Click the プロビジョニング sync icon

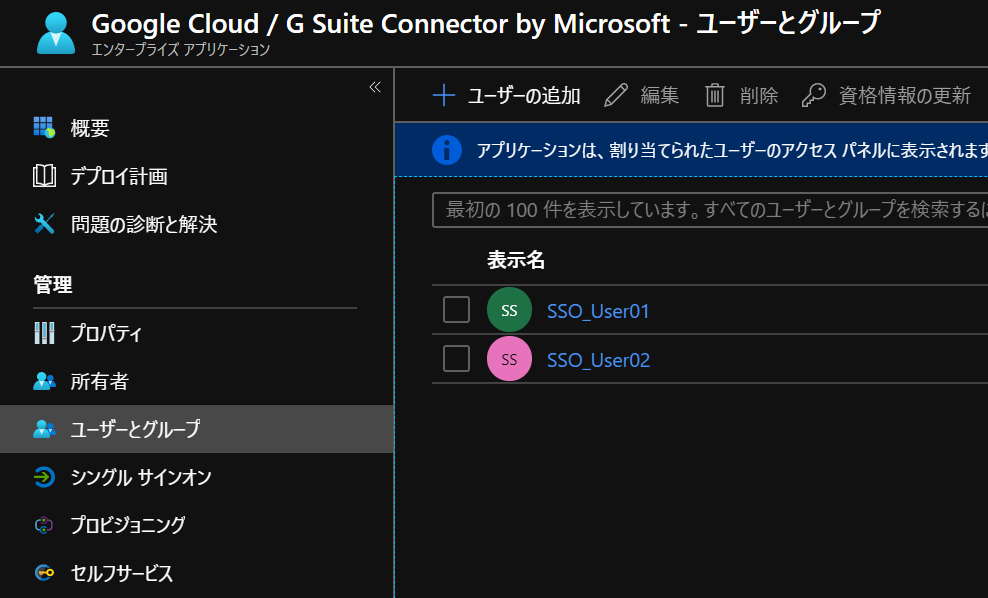pos(44,525)
